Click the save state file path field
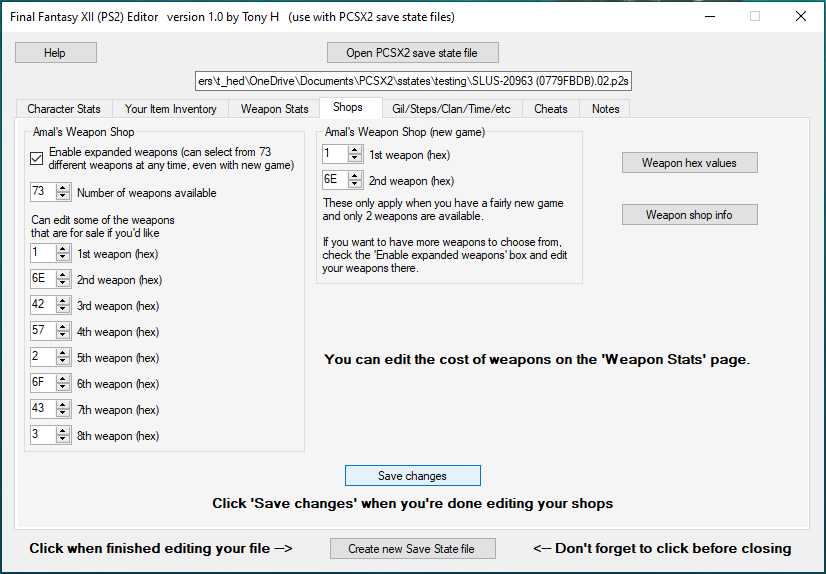Screen dimensions: 826x574 pos(413,81)
